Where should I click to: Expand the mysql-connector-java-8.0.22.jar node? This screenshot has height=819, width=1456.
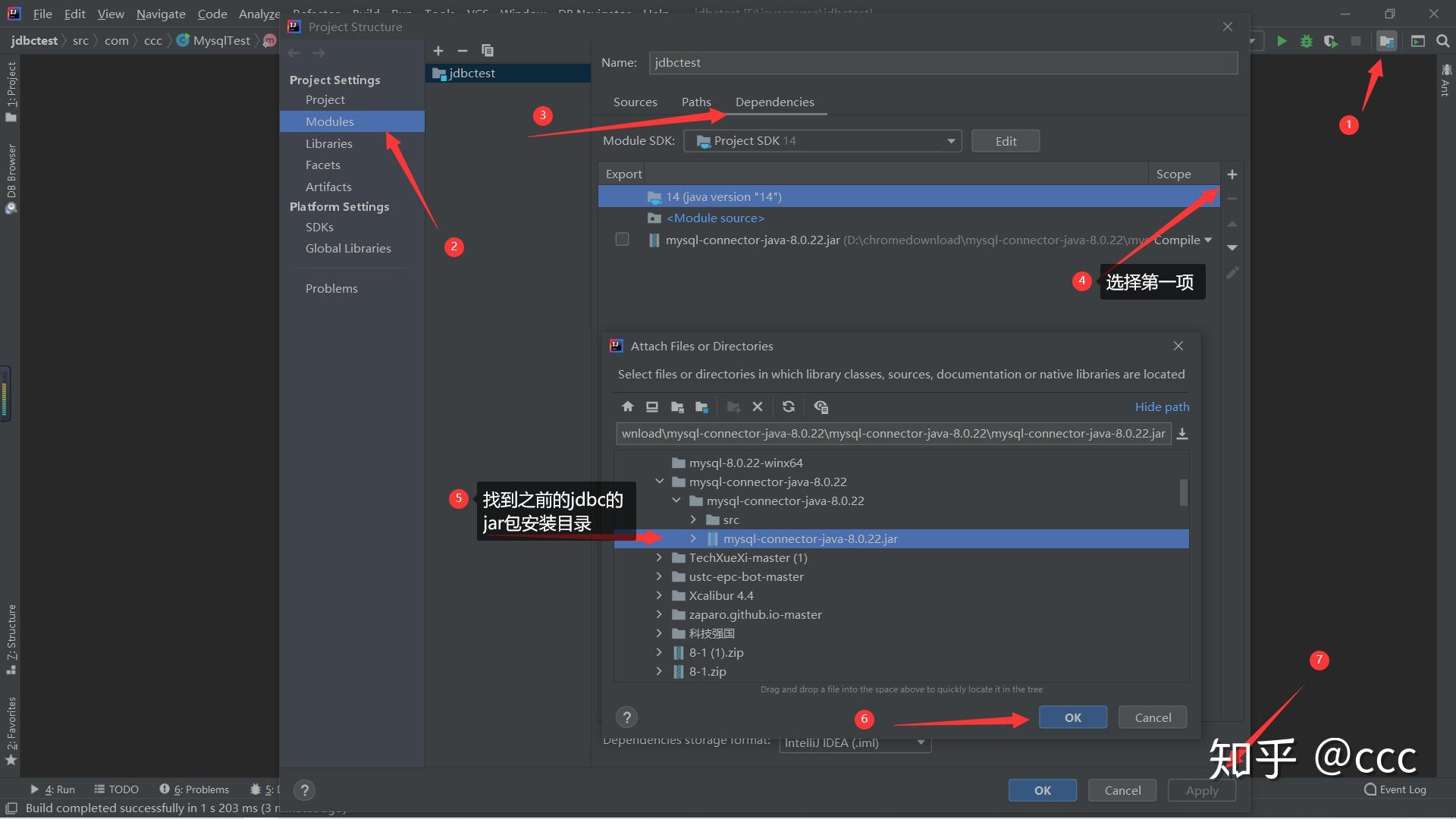point(693,538)
